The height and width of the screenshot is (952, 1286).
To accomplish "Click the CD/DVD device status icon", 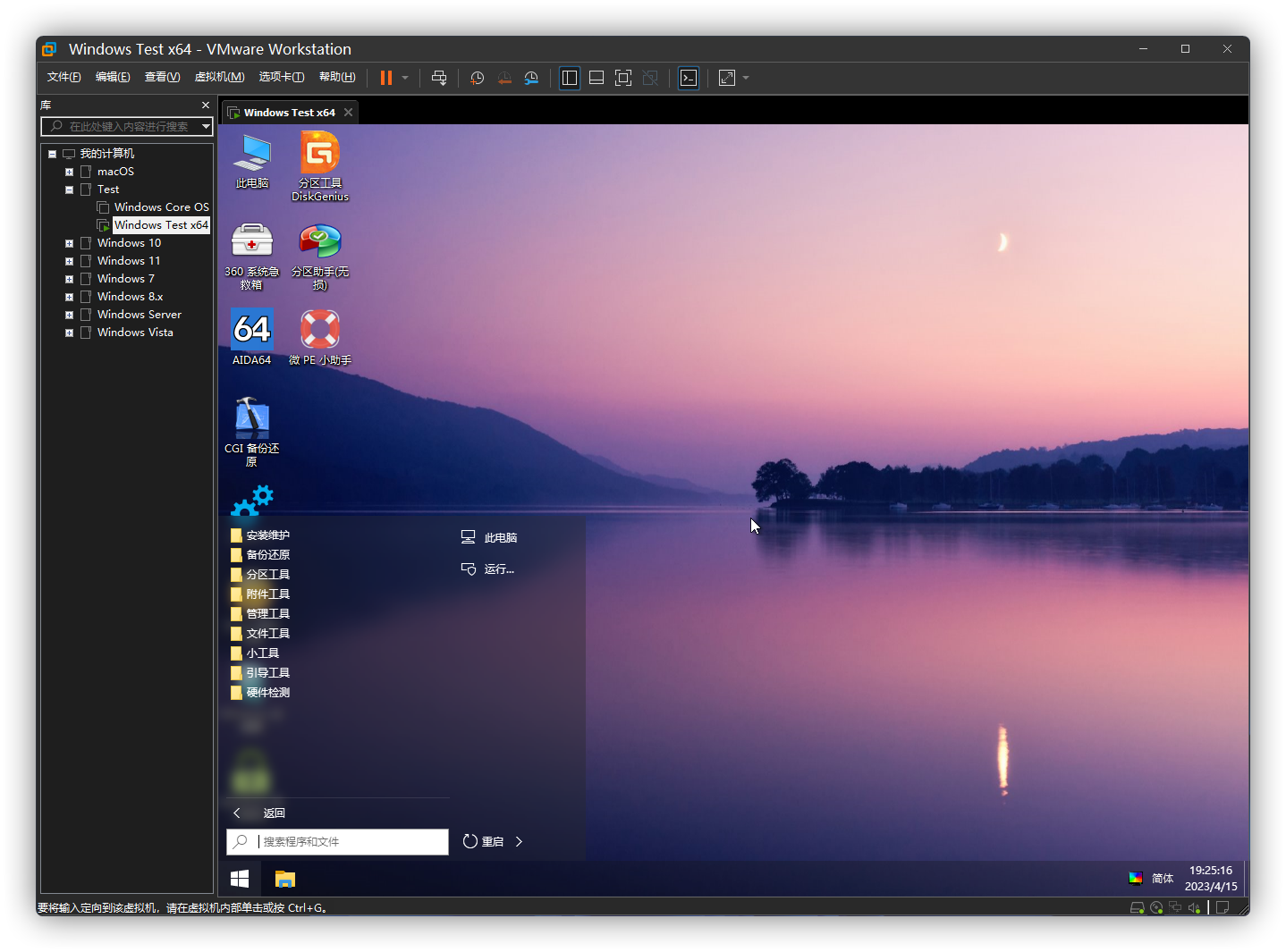I will point(1156,907).
